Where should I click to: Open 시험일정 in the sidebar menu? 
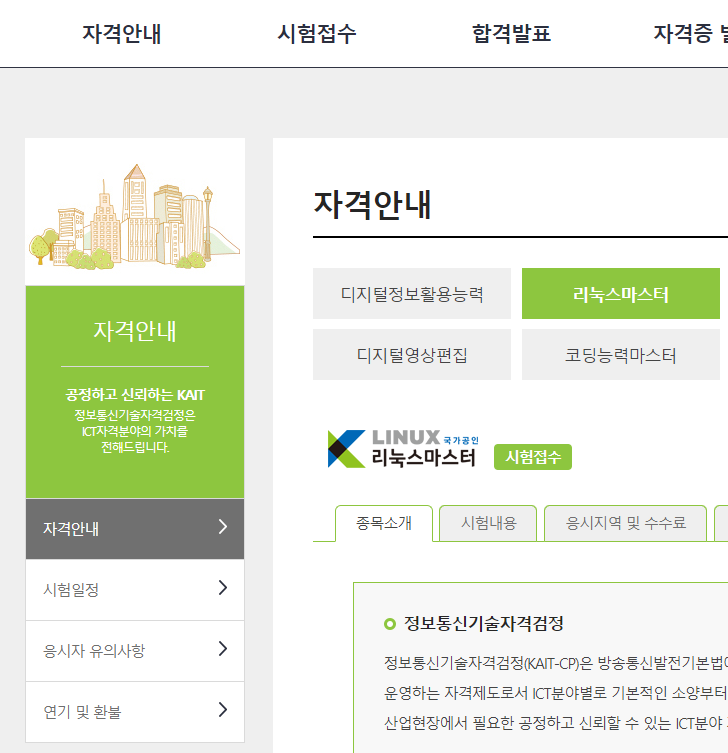click(135, 590)
